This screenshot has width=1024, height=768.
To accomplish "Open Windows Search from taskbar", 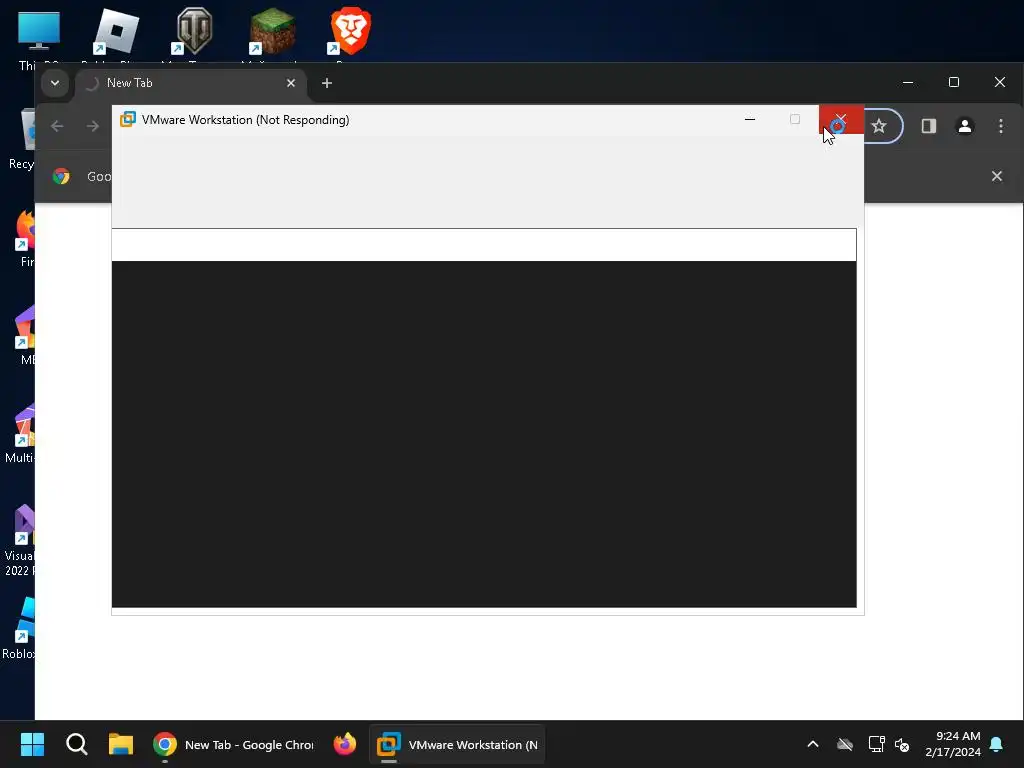I will tap(76, 744).
